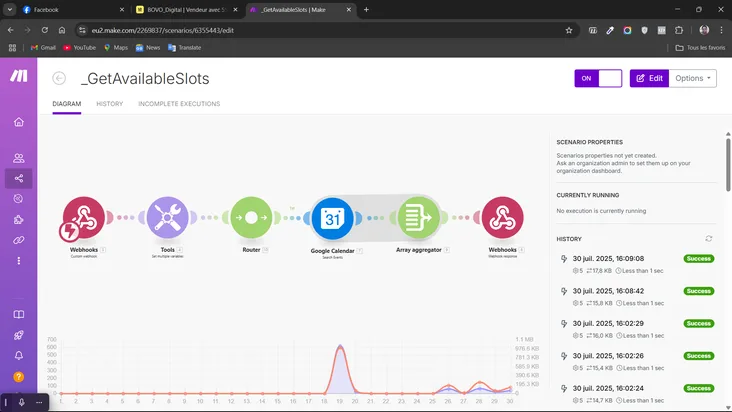The width and height of the screenshot is (732, 412).
Task: Click the Router module icon
Action: 251,218
